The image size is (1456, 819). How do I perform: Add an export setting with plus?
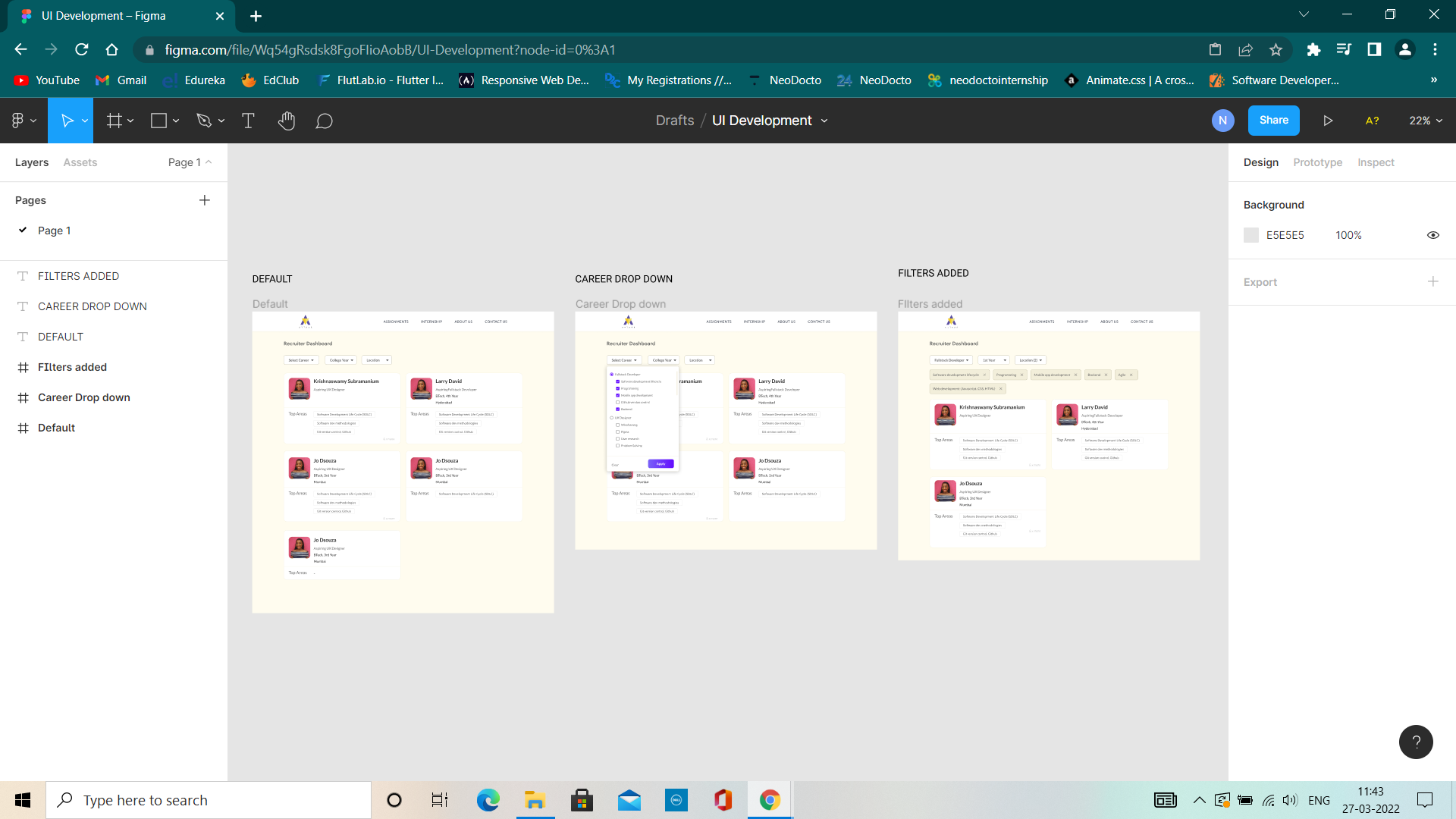[x=1432, y=281]
